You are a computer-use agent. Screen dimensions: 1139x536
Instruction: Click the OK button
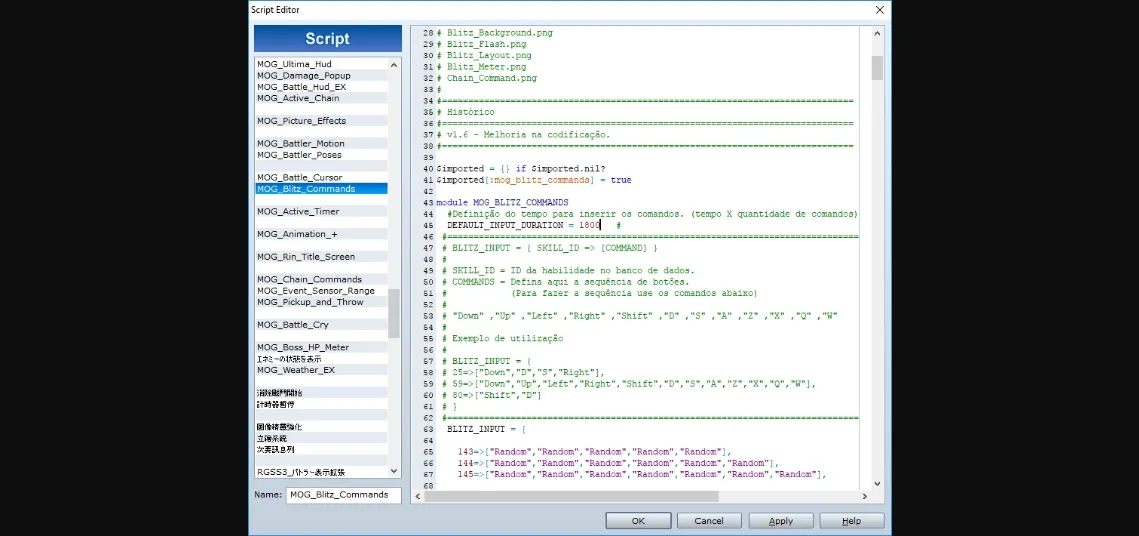pos(638,521)
